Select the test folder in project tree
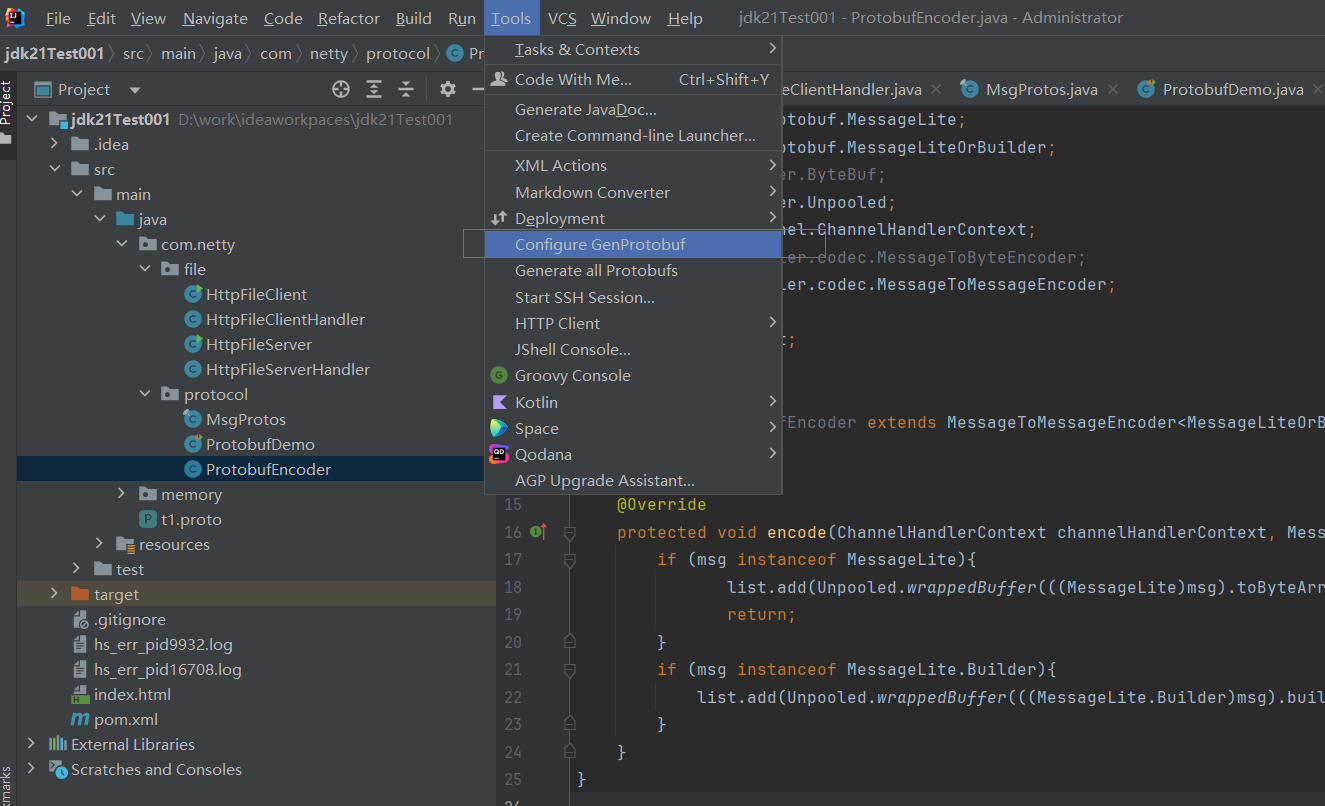This screenshot has height=806, width=1325. pyautogui.click(x=130, y=569)
